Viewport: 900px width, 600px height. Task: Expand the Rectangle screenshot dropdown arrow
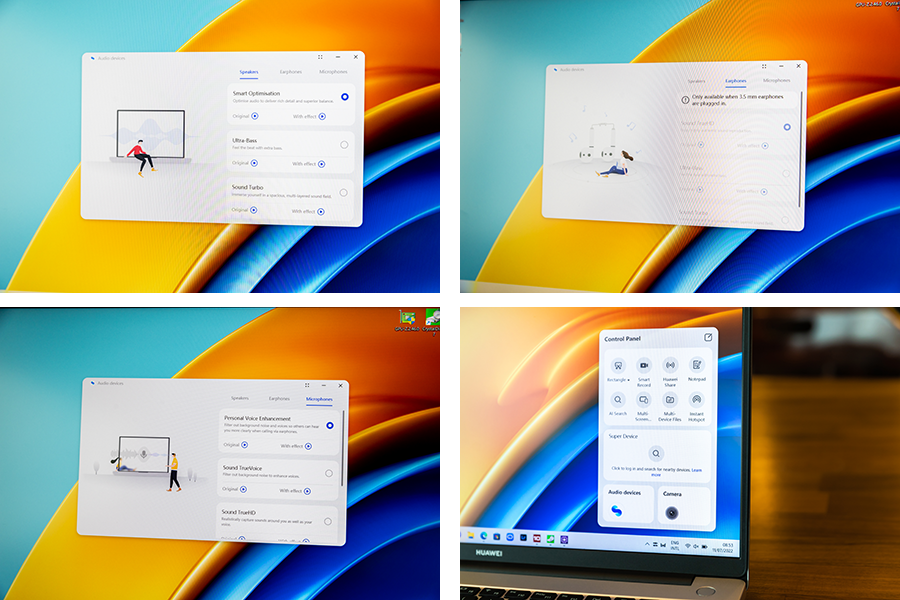tap(629, 380)
